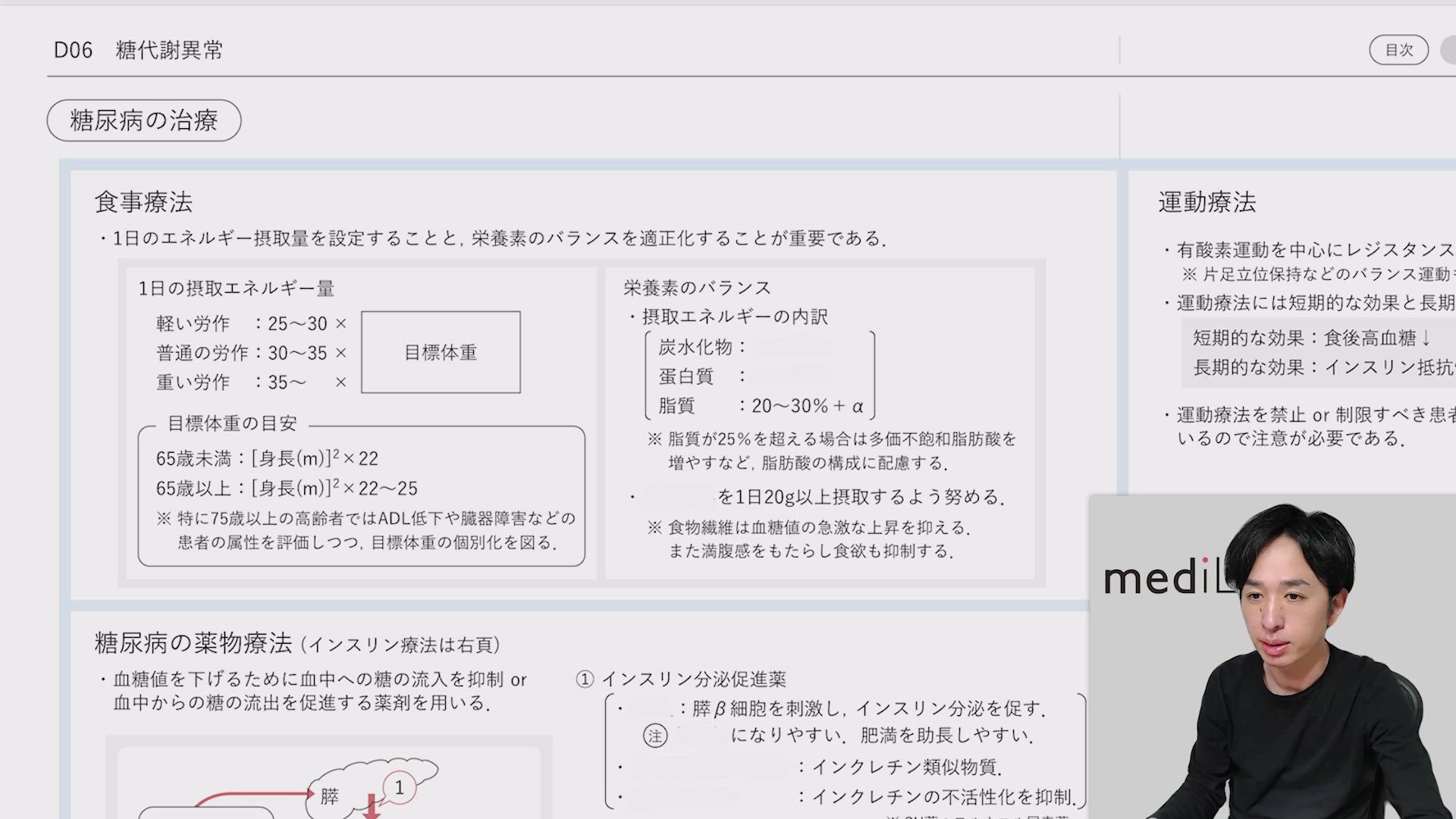Click the circled 1 on pancreas diagram
Viewport: 1456px width, 819px height.
pyautogui.click(x=400, y=788)
